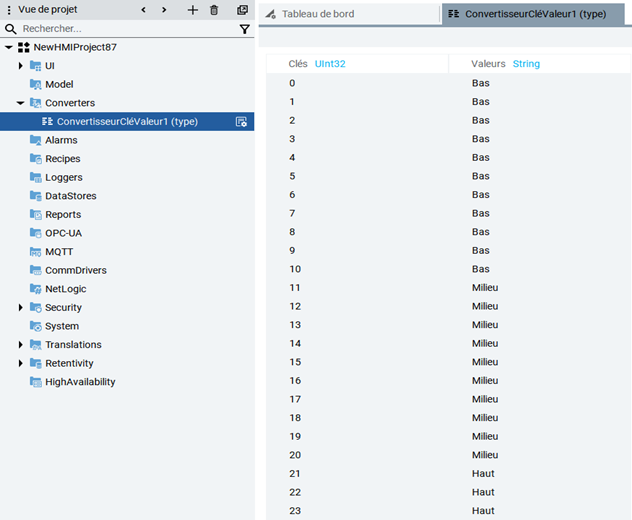This screenshot has width=632, height=520.
Task: Select the Bas value for key 3
Action: tap(480, 139)
